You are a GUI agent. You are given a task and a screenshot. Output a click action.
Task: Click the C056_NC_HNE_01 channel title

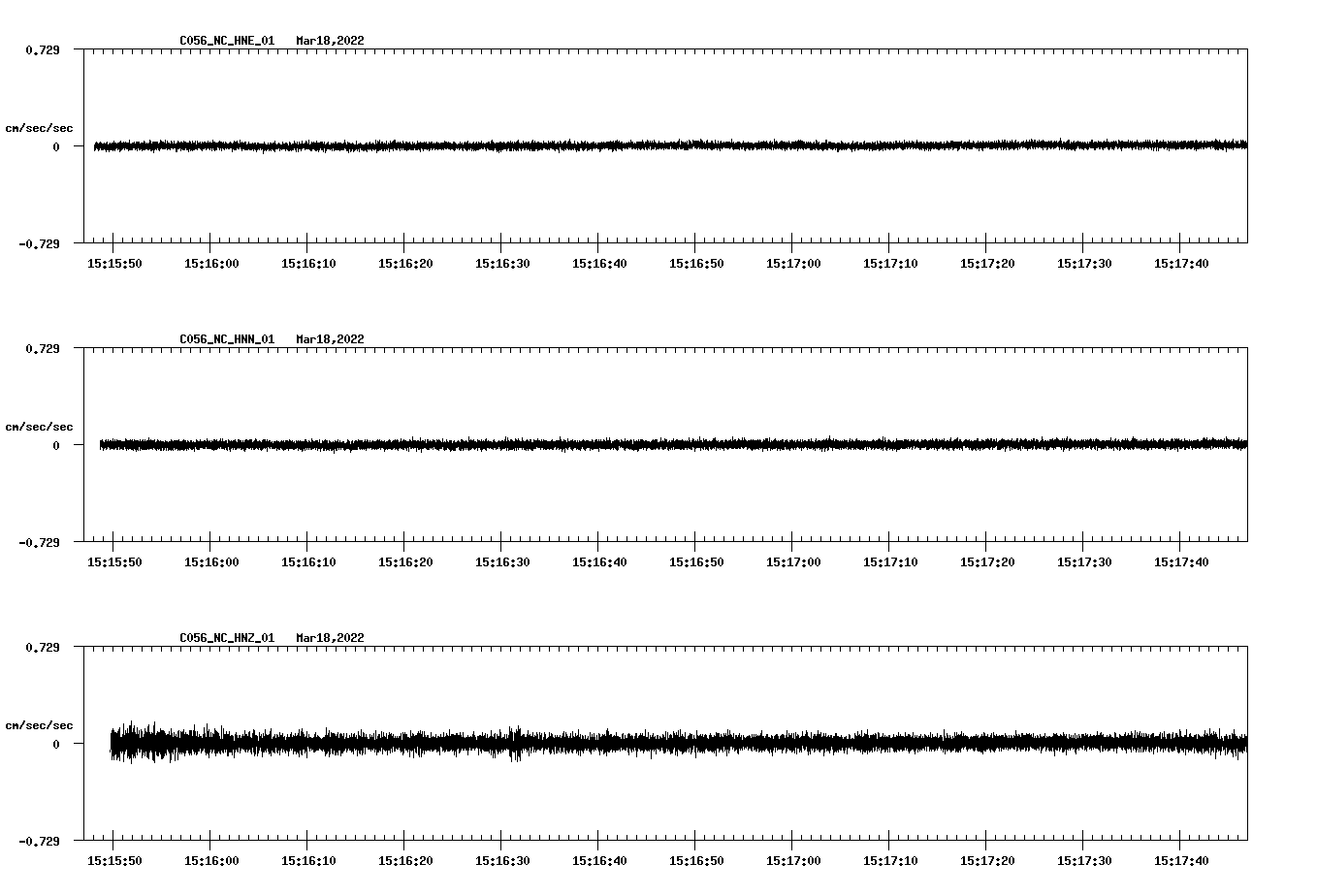pyautogui.click(x=226, y=41)
